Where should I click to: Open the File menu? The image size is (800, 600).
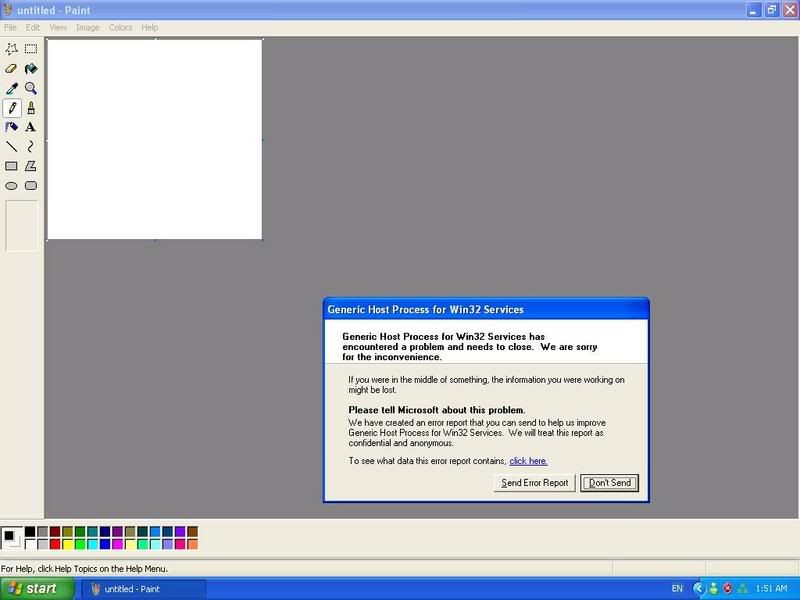[10, 28]
